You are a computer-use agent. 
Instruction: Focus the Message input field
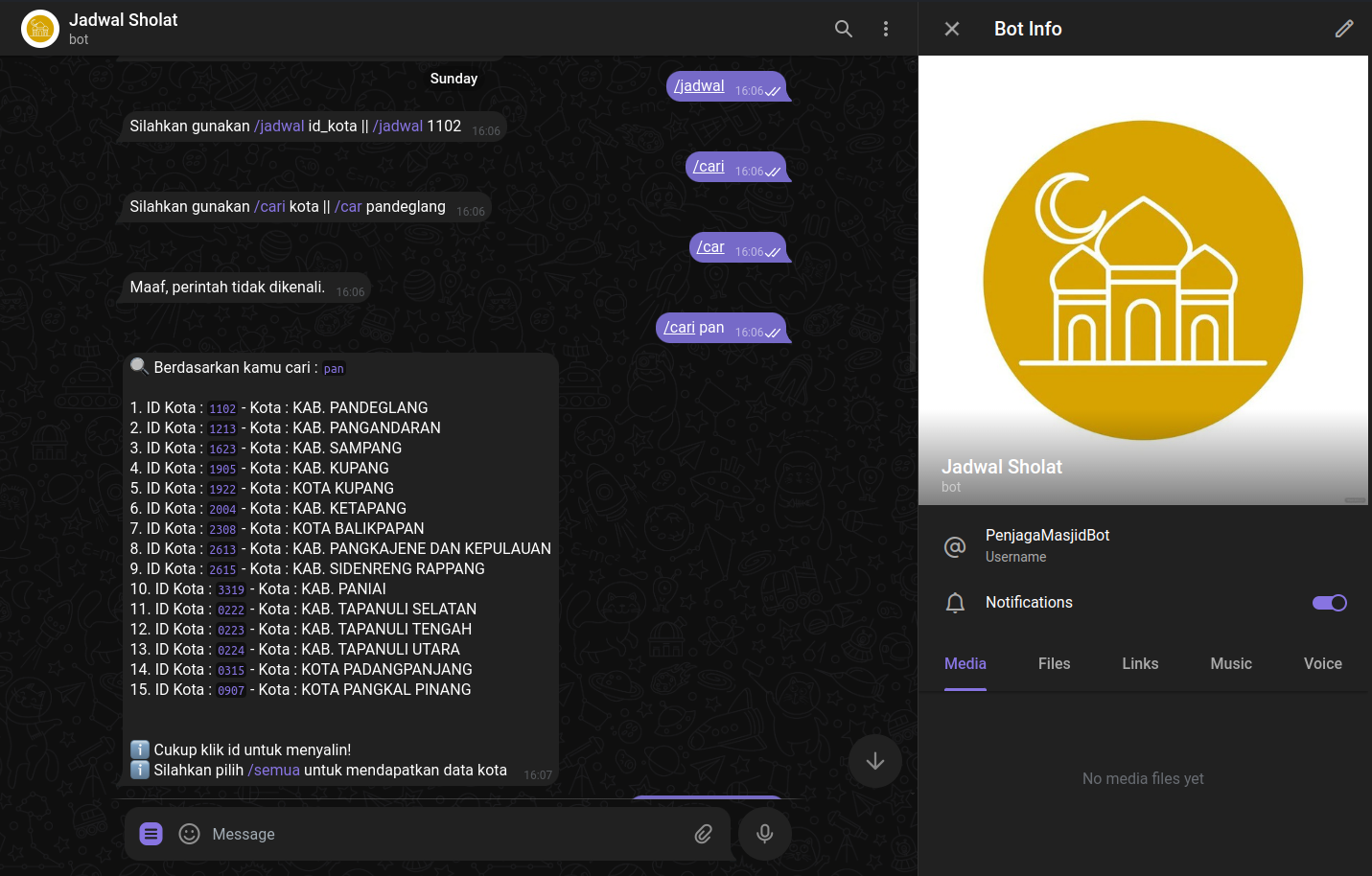point(446,834)
